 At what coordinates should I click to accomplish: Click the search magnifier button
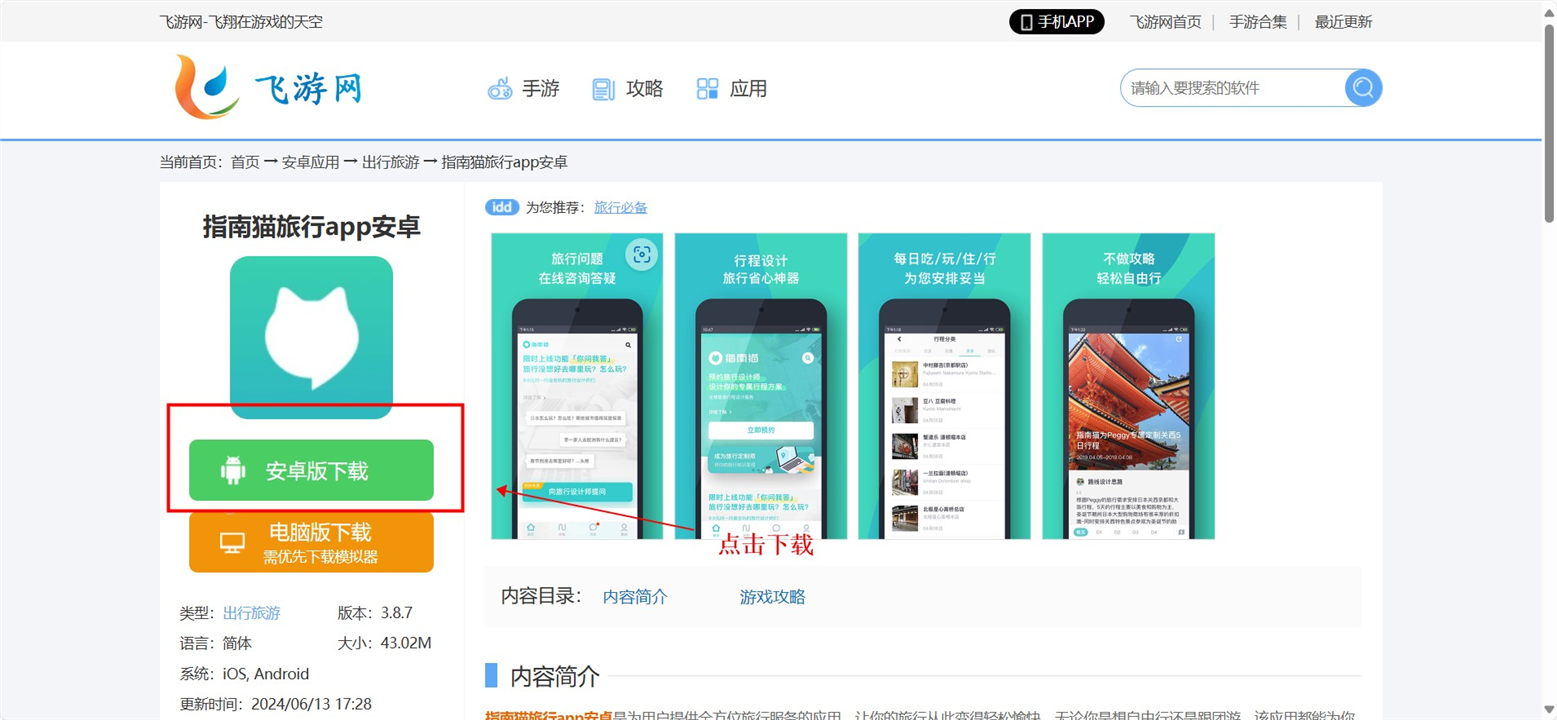coord(1363,88)
